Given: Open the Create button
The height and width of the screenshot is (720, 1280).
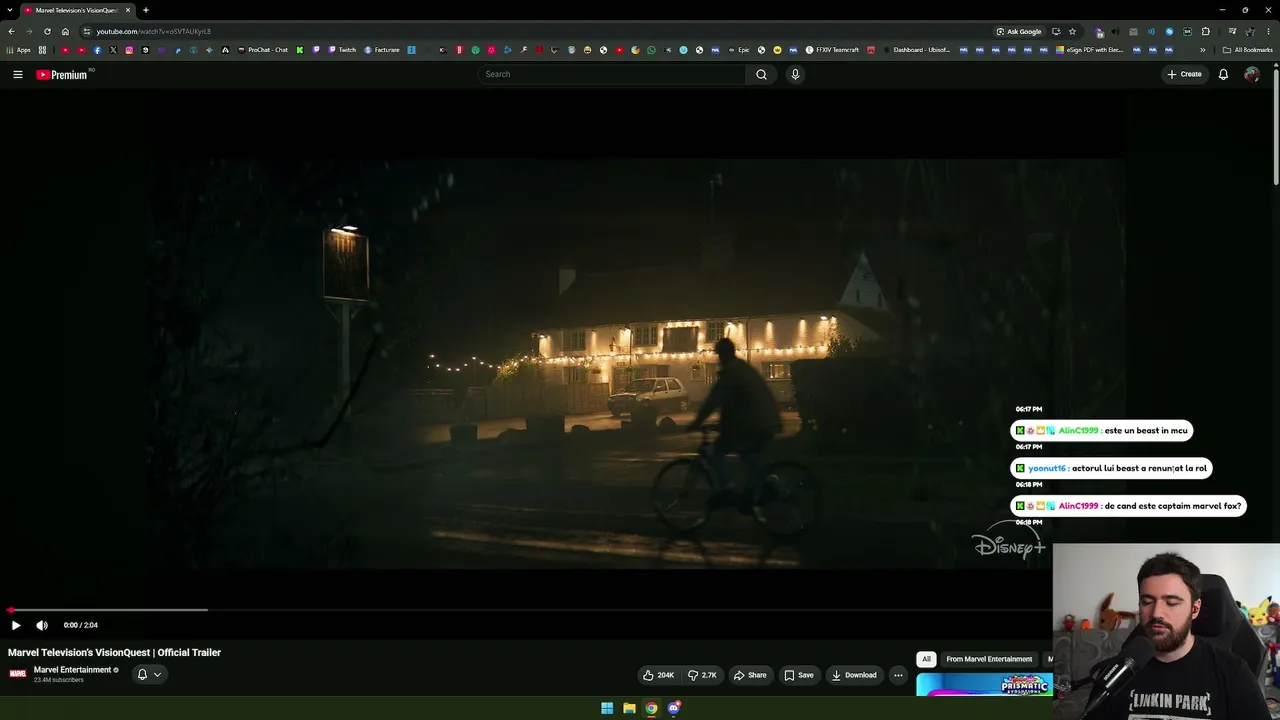Looking at the screenshot, I should click(x=1184, y=74).
